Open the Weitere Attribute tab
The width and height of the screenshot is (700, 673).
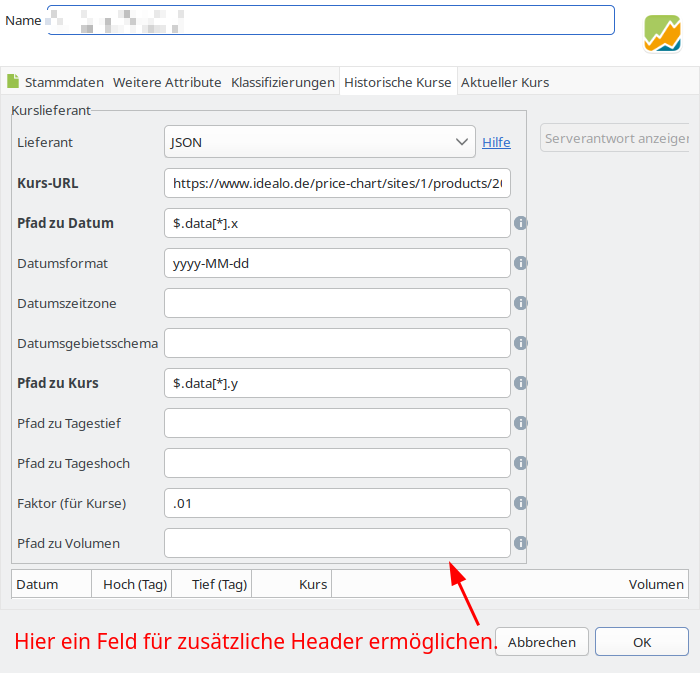pos(167,82)
